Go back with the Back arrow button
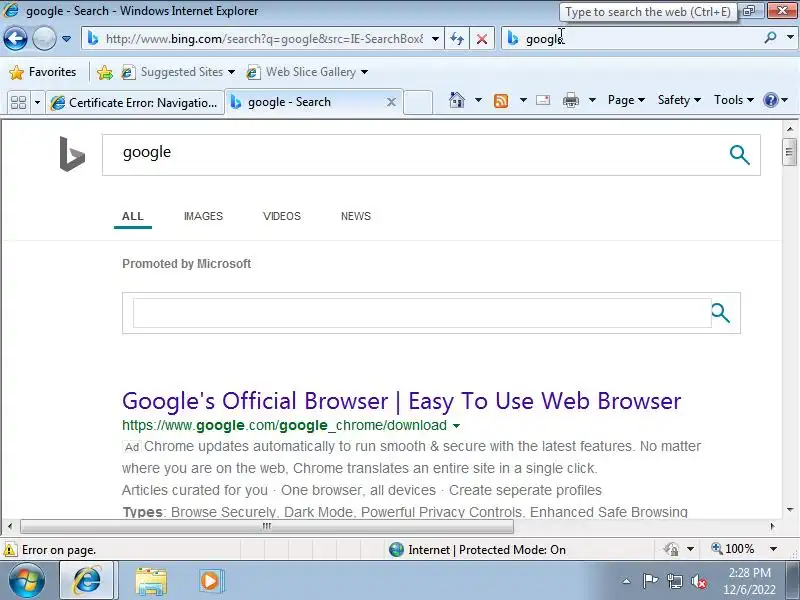 point(15,39)
